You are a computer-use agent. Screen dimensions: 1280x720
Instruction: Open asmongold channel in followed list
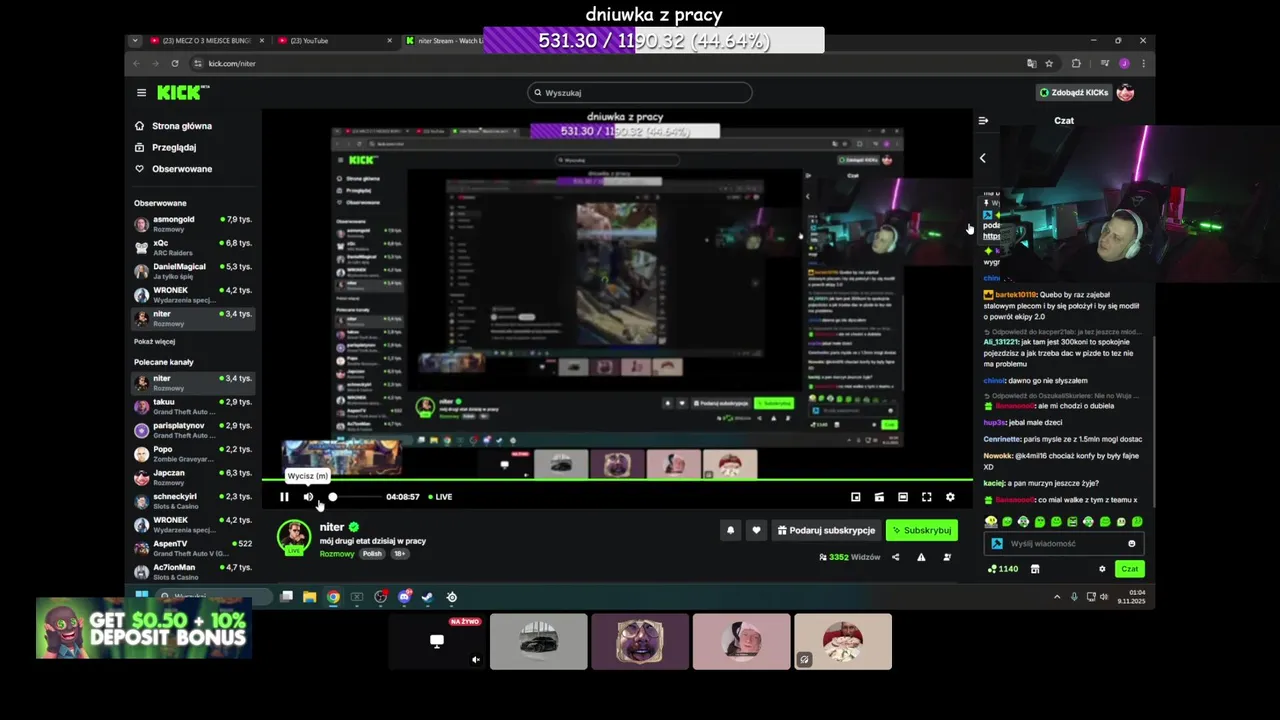[192, 224]
